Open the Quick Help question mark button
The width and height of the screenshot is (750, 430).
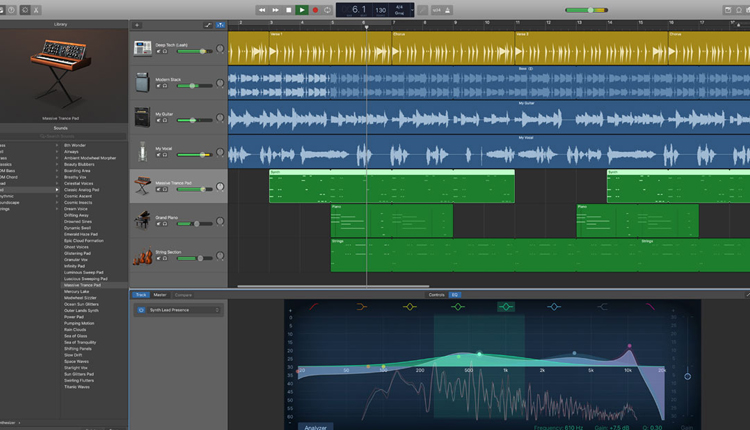(11, 10)
